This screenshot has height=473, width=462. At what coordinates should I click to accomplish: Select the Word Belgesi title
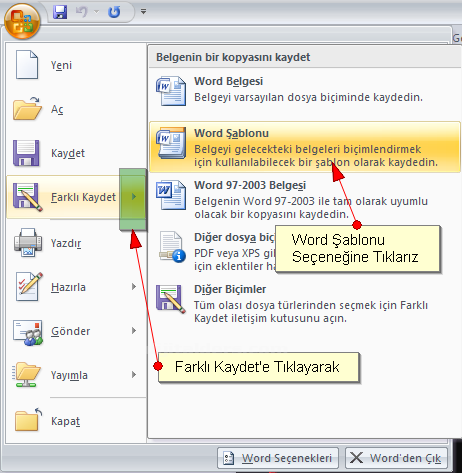coord(229,81)
